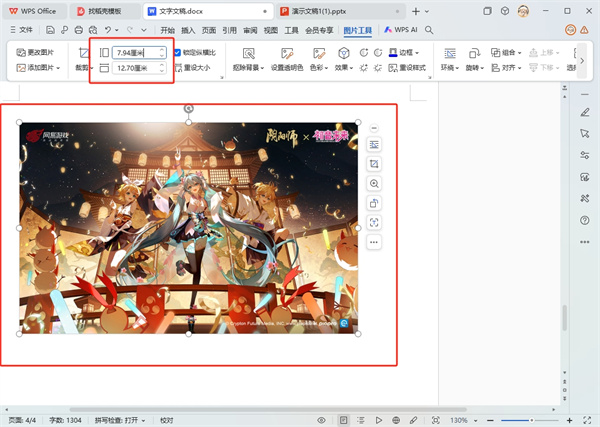Click the increase brightness sun icon

(364, 68)
